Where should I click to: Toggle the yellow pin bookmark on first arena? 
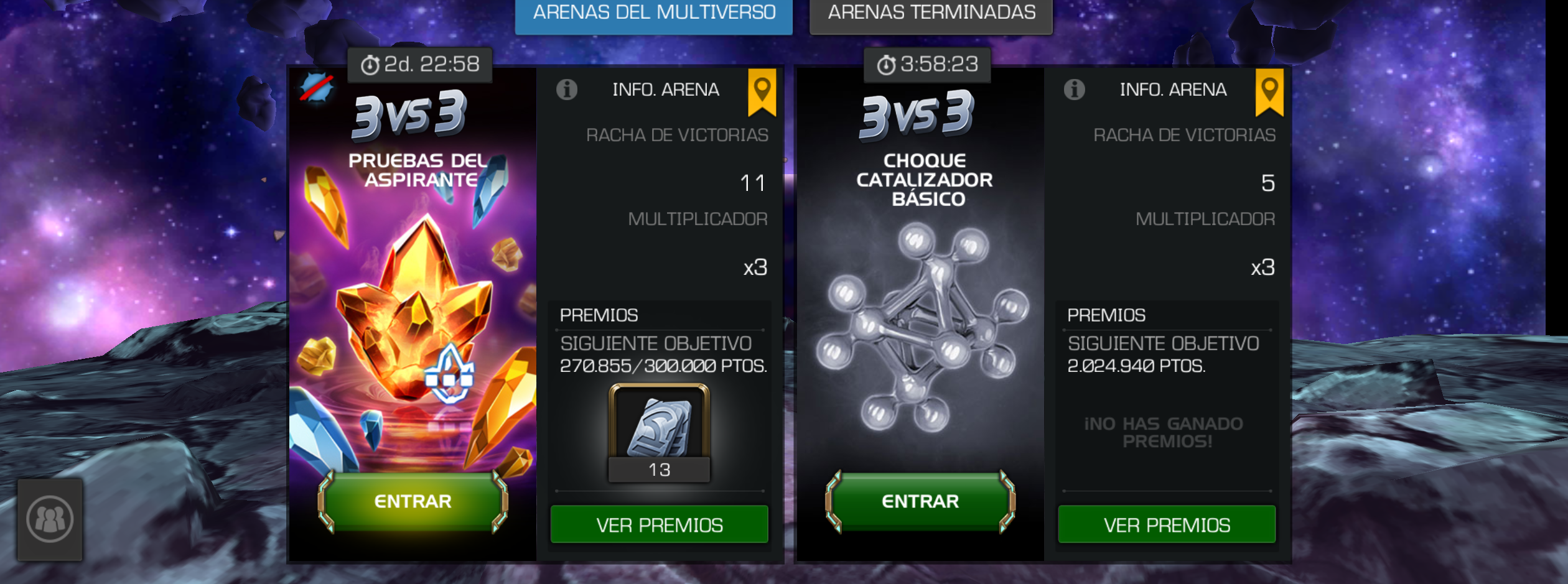762,92
